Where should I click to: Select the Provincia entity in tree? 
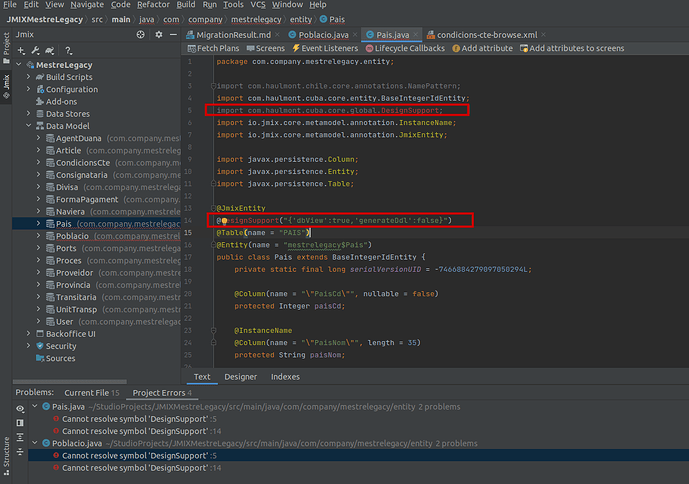[96, 285]
